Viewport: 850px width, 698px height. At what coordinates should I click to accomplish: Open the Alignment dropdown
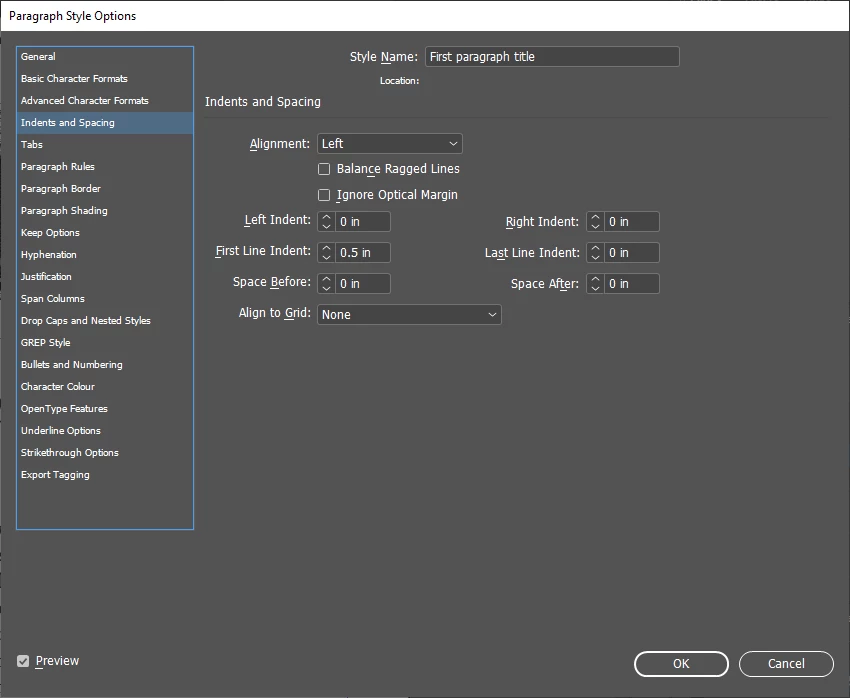click(x=390, y=144)
